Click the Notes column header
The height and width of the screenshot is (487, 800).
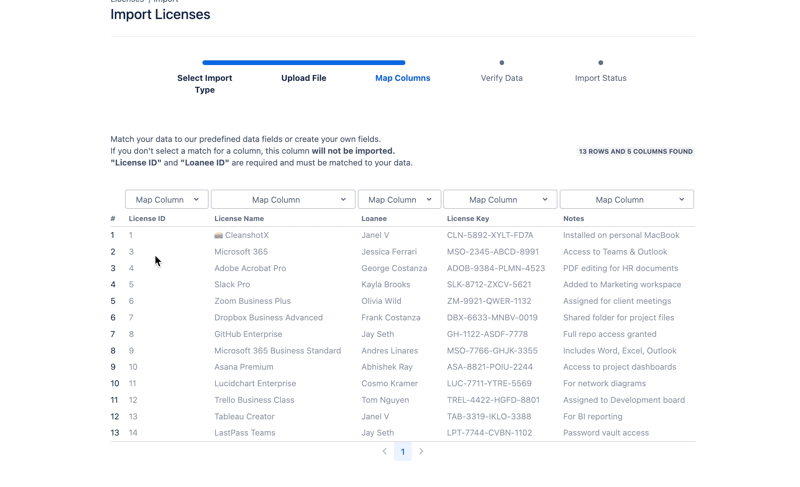(x=573, y=218)
